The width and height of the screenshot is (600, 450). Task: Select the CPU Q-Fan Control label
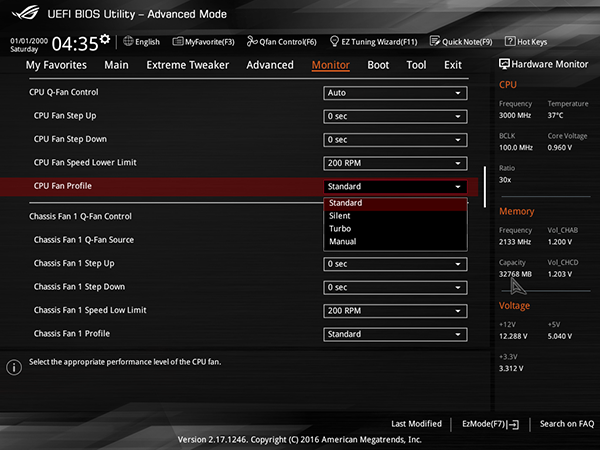tap(64, 92)
